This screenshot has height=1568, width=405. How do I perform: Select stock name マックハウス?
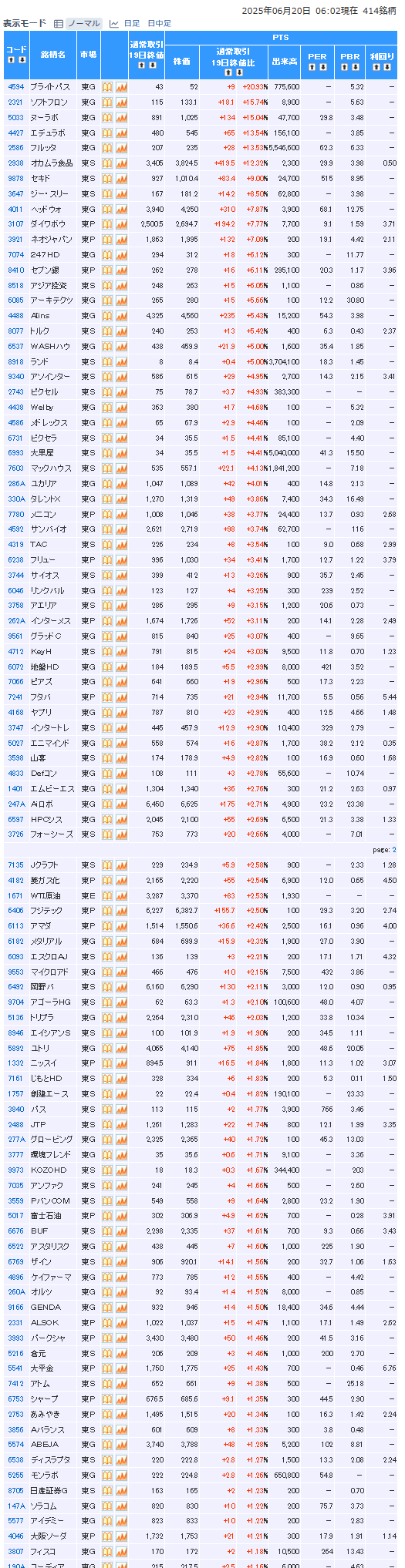[51, 468]
